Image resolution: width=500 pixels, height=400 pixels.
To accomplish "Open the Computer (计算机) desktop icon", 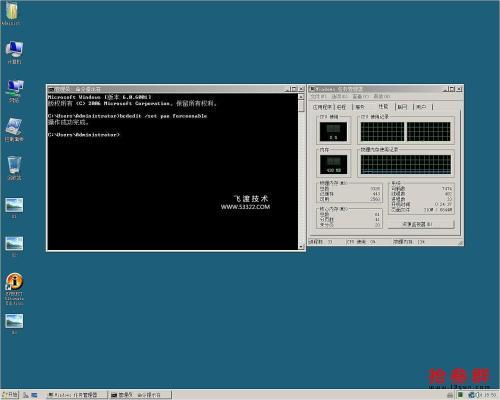I will tap(14, 52).
